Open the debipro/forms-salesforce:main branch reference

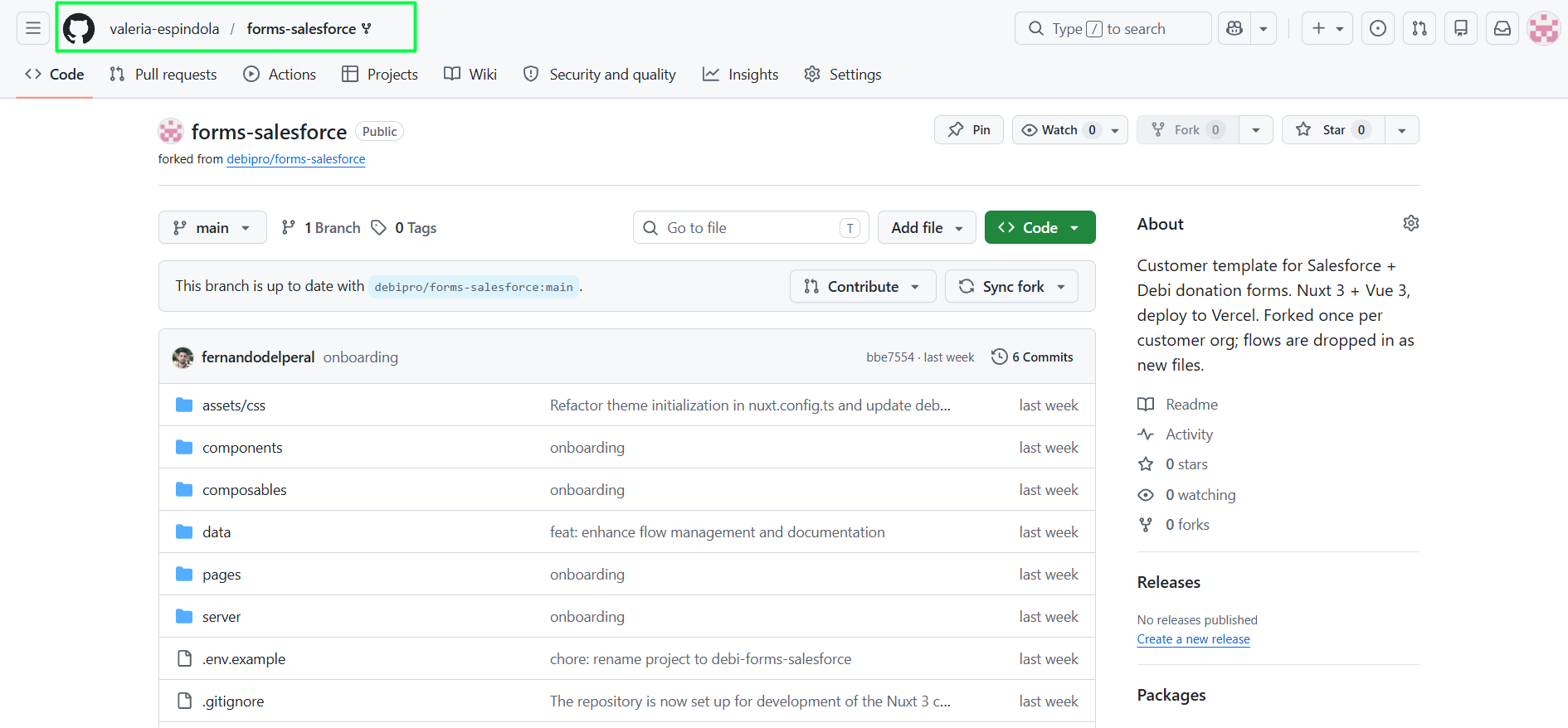pos(474,287)
